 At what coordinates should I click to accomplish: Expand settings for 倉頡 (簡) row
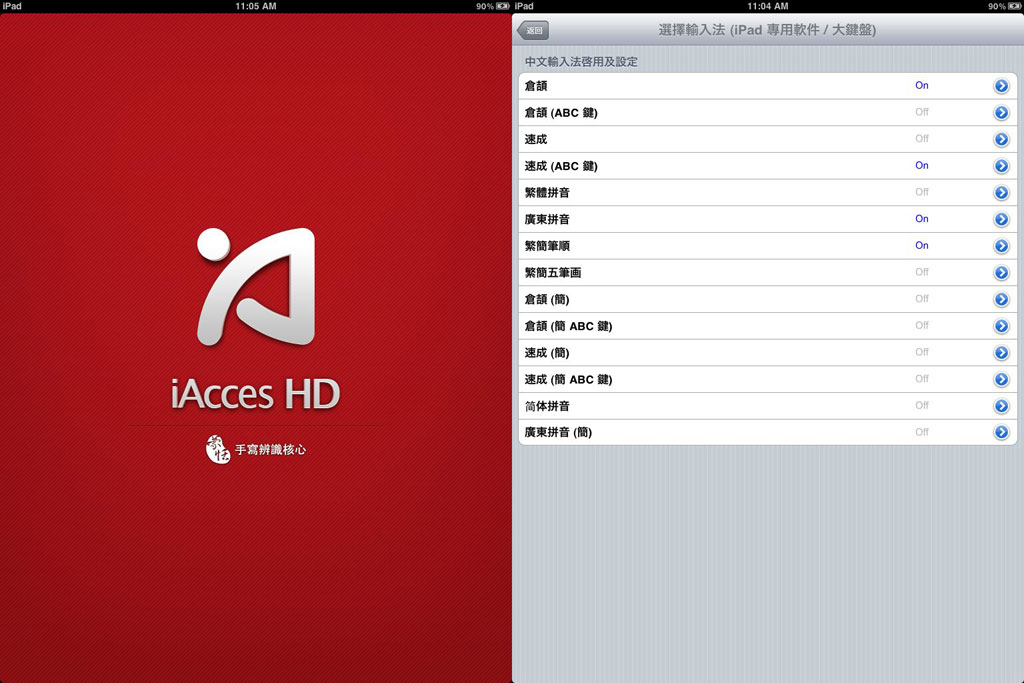1001,299
